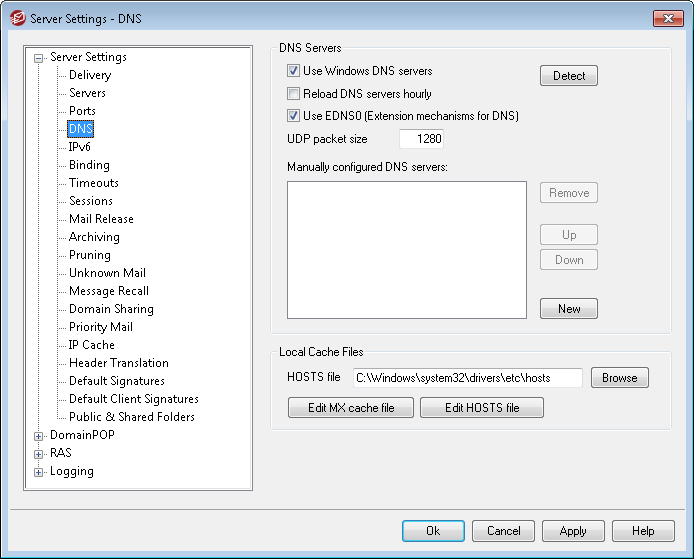Image resolution: width=694 pixels, height=559 pixels.
Task: Browse for the HOSTS file
Action: point(619,378)
